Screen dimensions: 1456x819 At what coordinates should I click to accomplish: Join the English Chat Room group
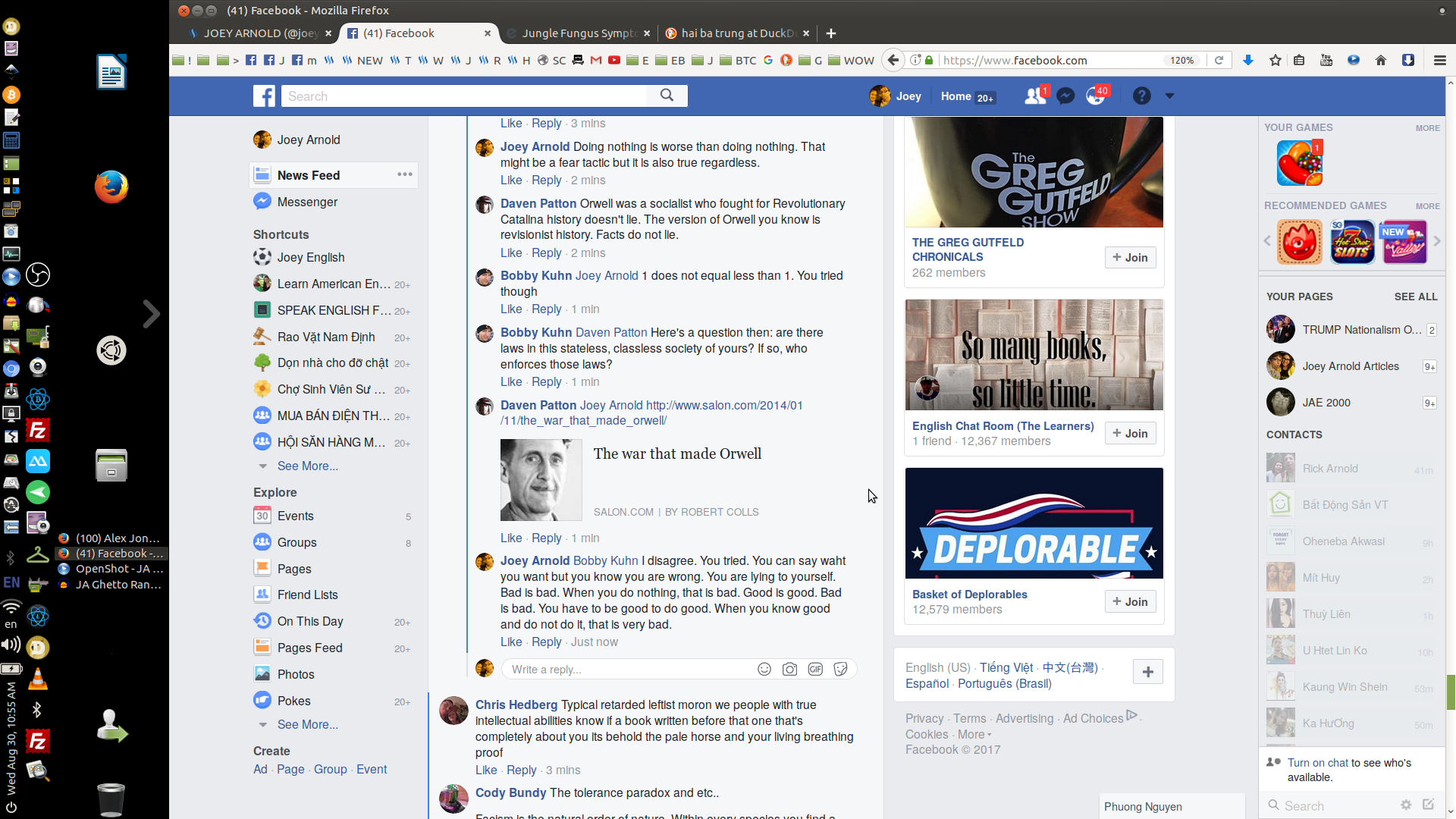(x=1130, y=433)
